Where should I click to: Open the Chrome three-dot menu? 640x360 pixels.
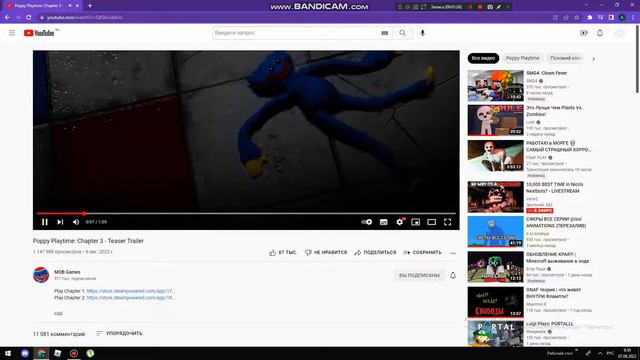(633, 18)
